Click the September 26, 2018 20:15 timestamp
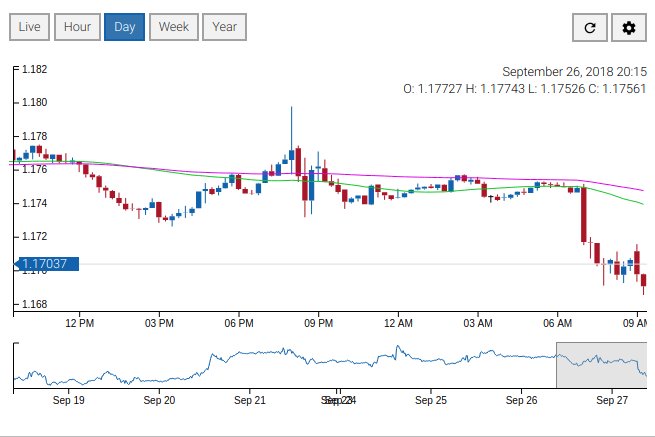655x437 pixels. pyautogui.click(x=574, y=72)
